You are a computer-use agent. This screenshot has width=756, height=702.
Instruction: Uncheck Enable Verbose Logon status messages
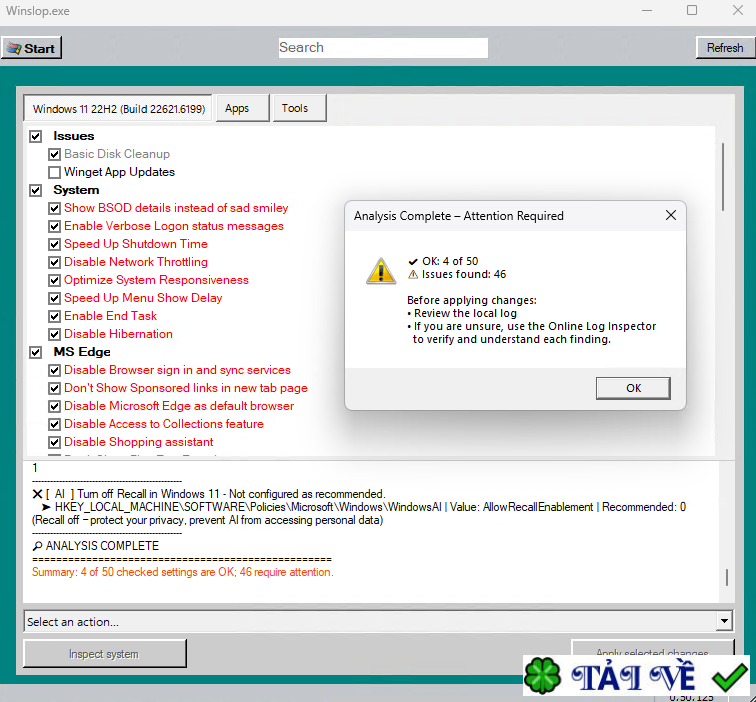tap(54, 226)
